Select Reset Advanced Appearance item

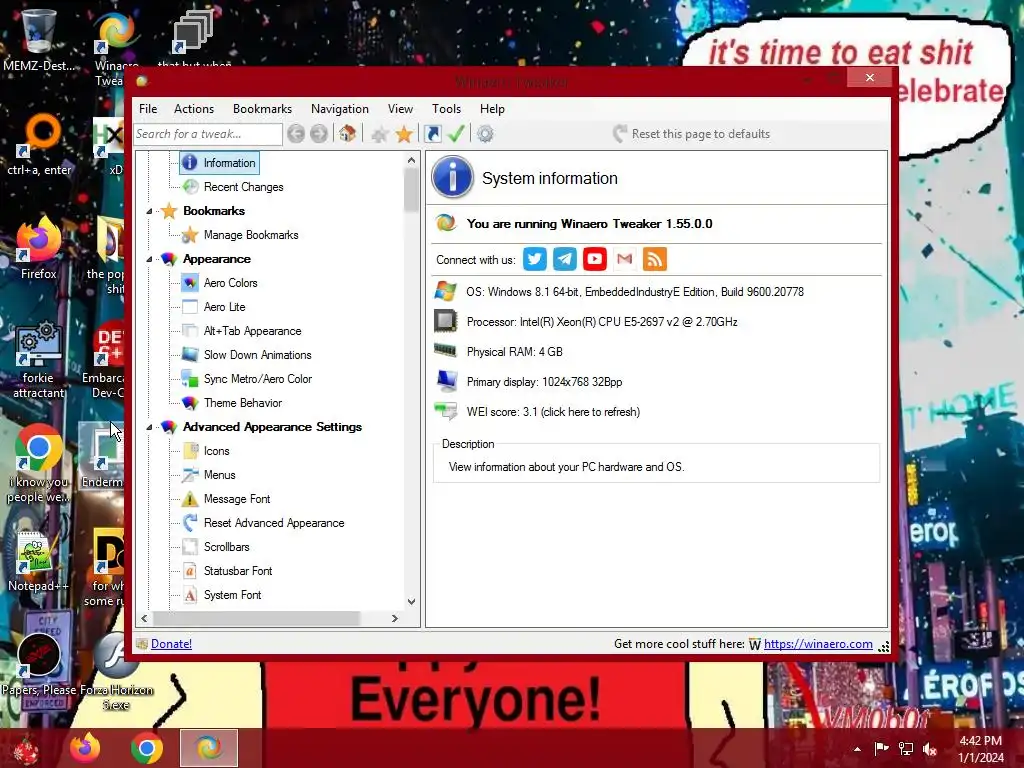pos(274,523)
